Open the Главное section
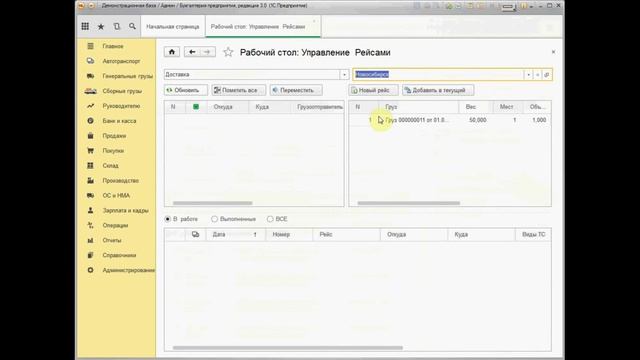The image size is (640, 360). click(x=113, y=46)
